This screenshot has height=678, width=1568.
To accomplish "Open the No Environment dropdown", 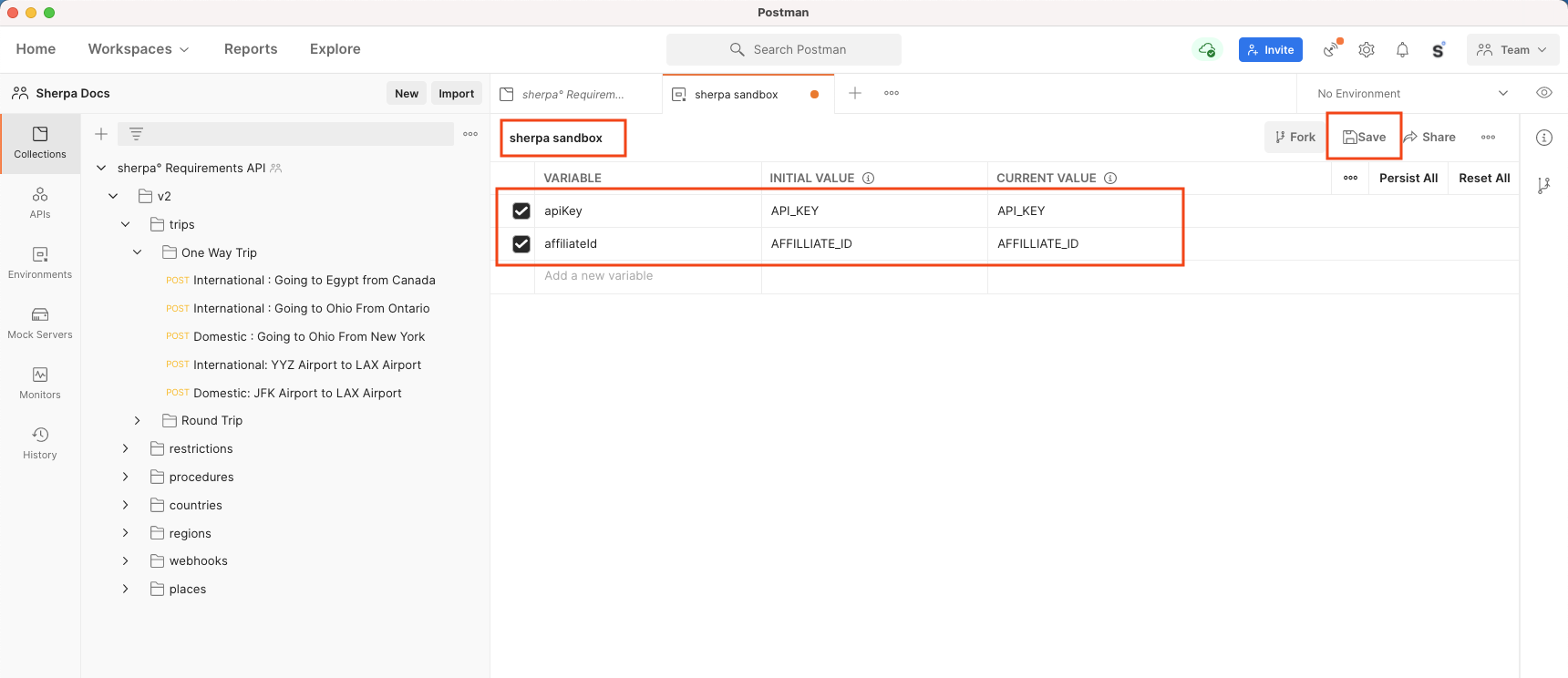I will (1412, 93).
